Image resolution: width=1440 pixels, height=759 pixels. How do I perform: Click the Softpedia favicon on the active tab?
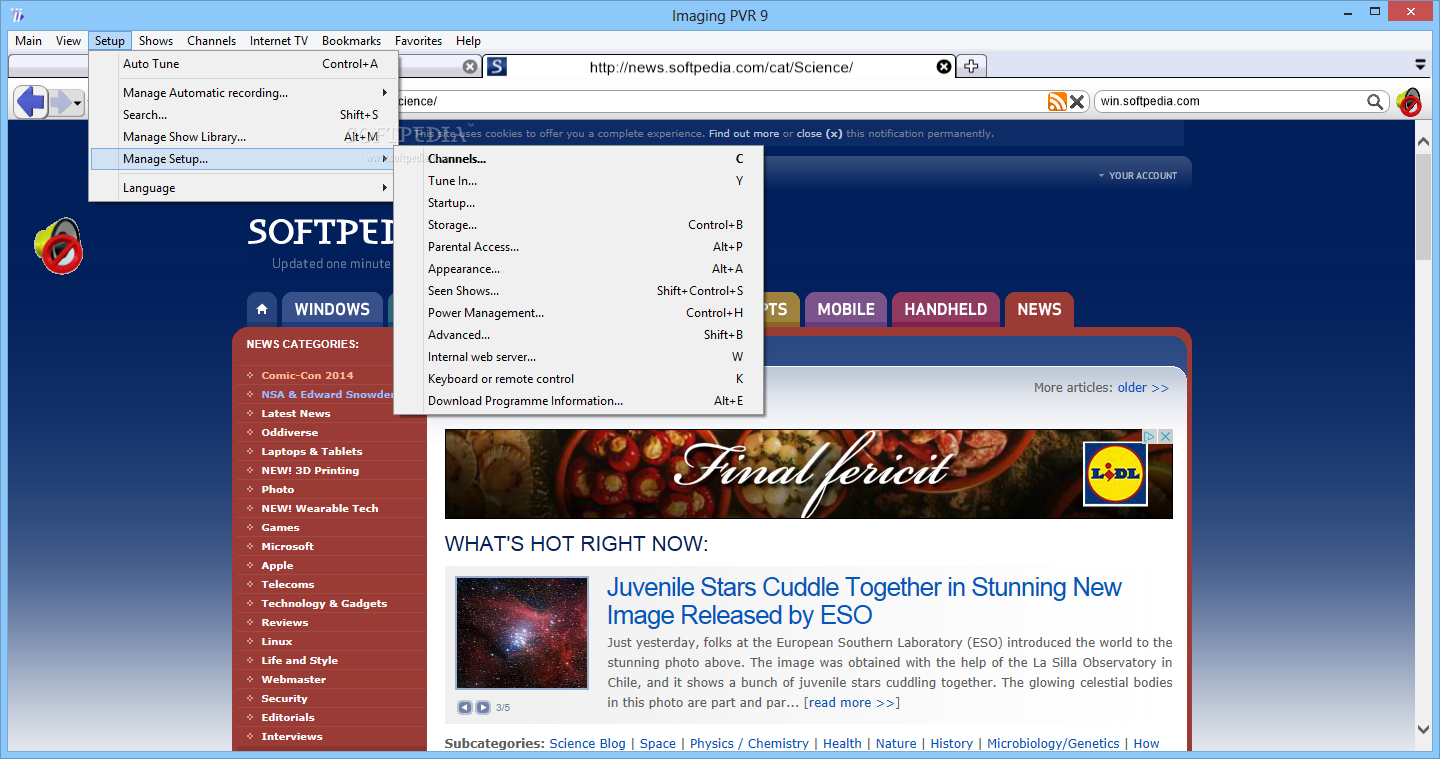tap(496, 67)
